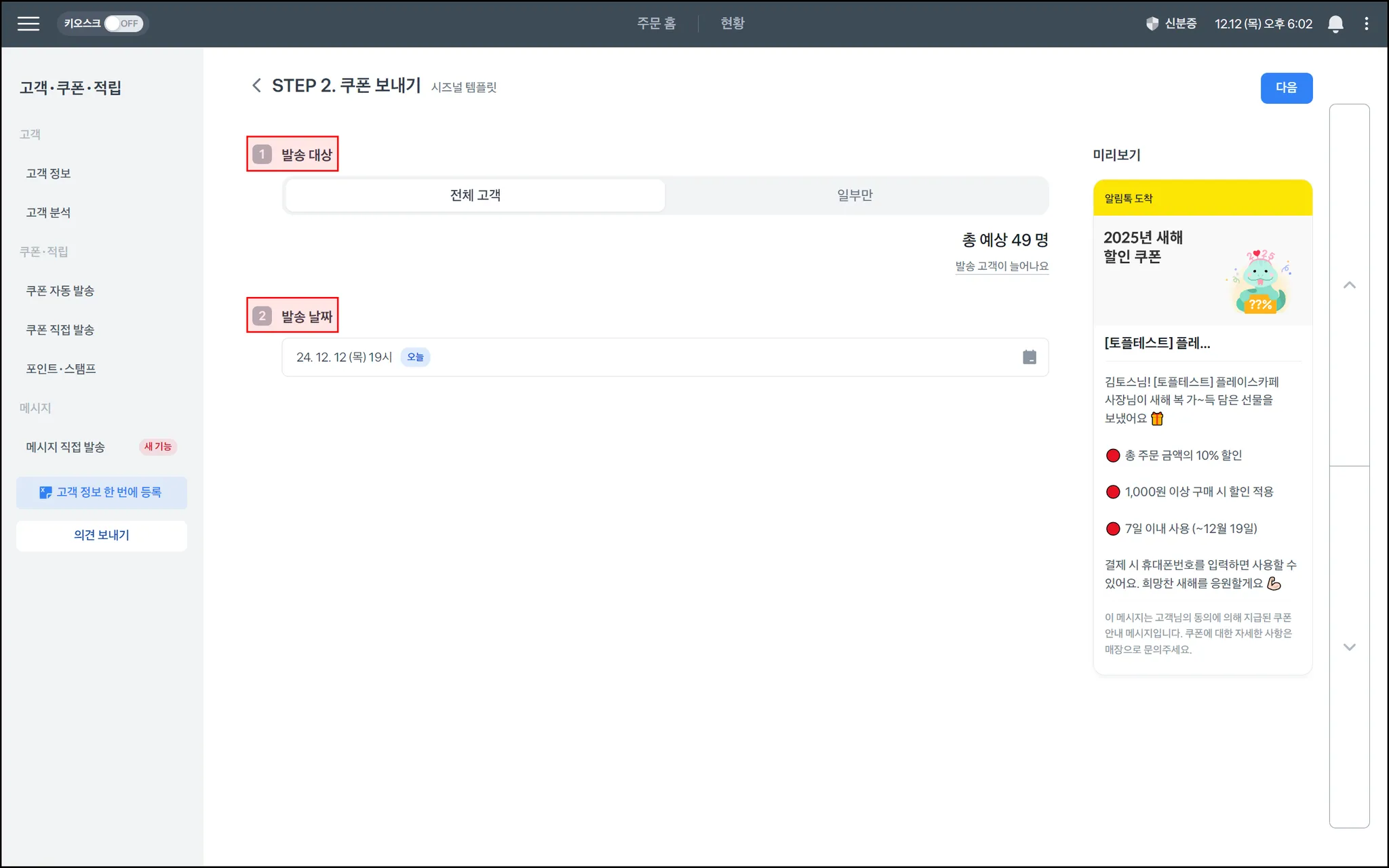
Task: Go back using the left arrow icon
Action: coord(256,85)
